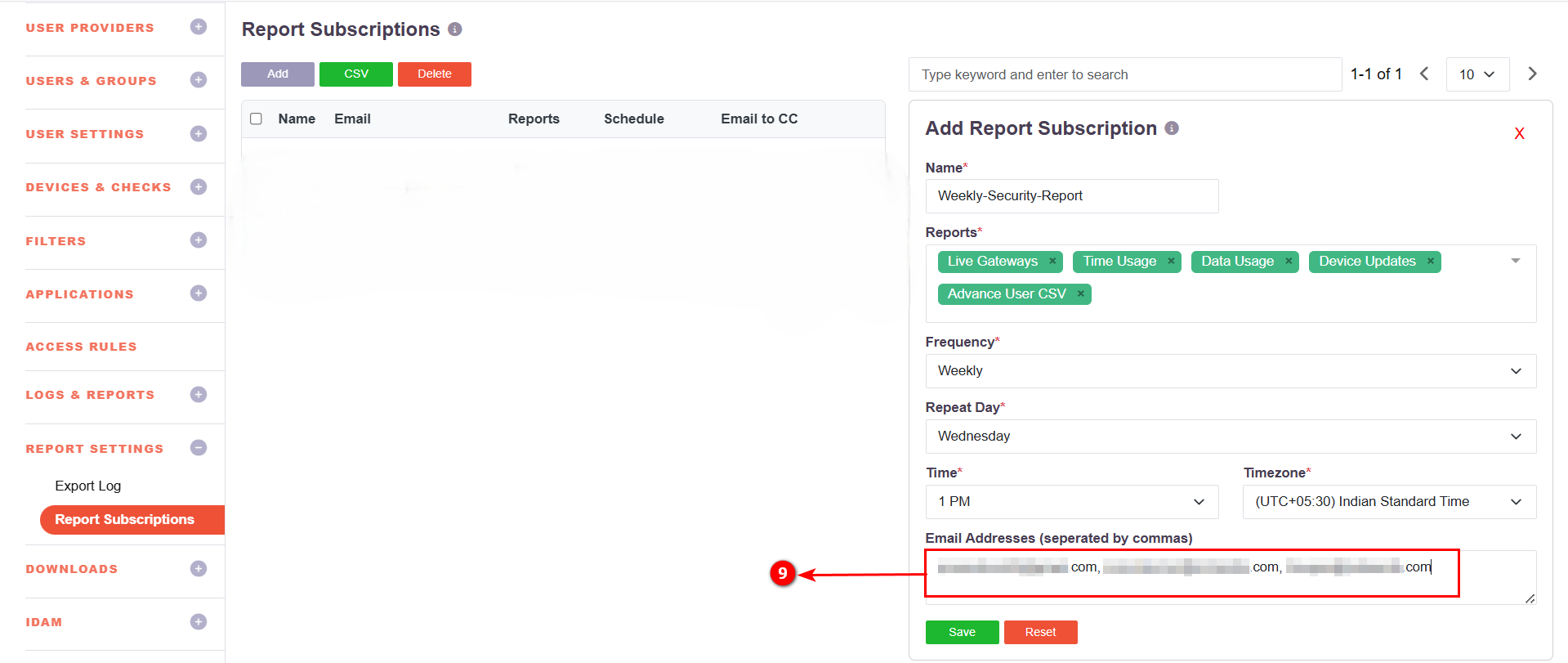The image size is (1568, 663).
Task: Remove the Time Usage report tag
Action: pos(1171,262)
